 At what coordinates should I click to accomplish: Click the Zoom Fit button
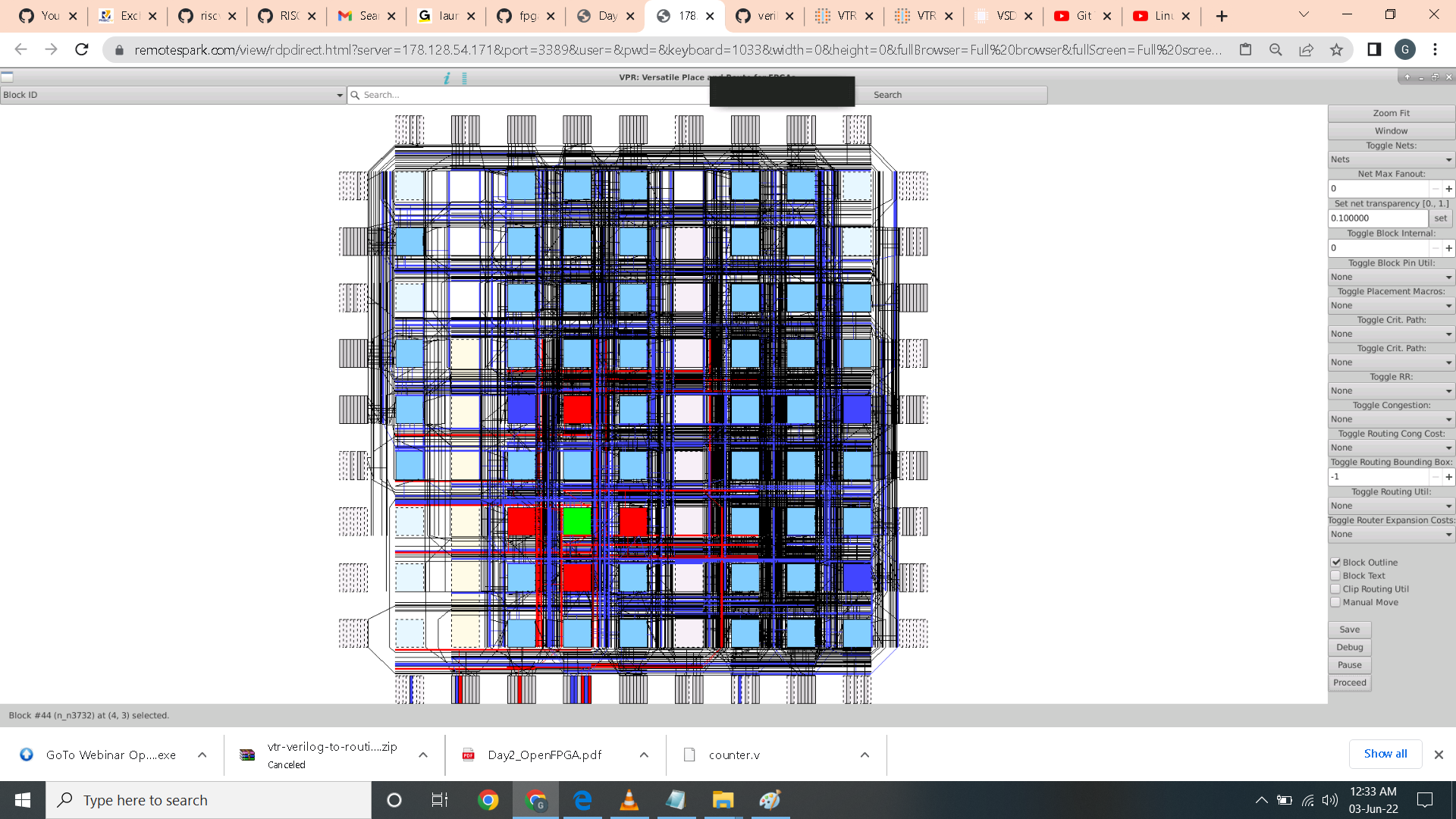point(1391,113)
